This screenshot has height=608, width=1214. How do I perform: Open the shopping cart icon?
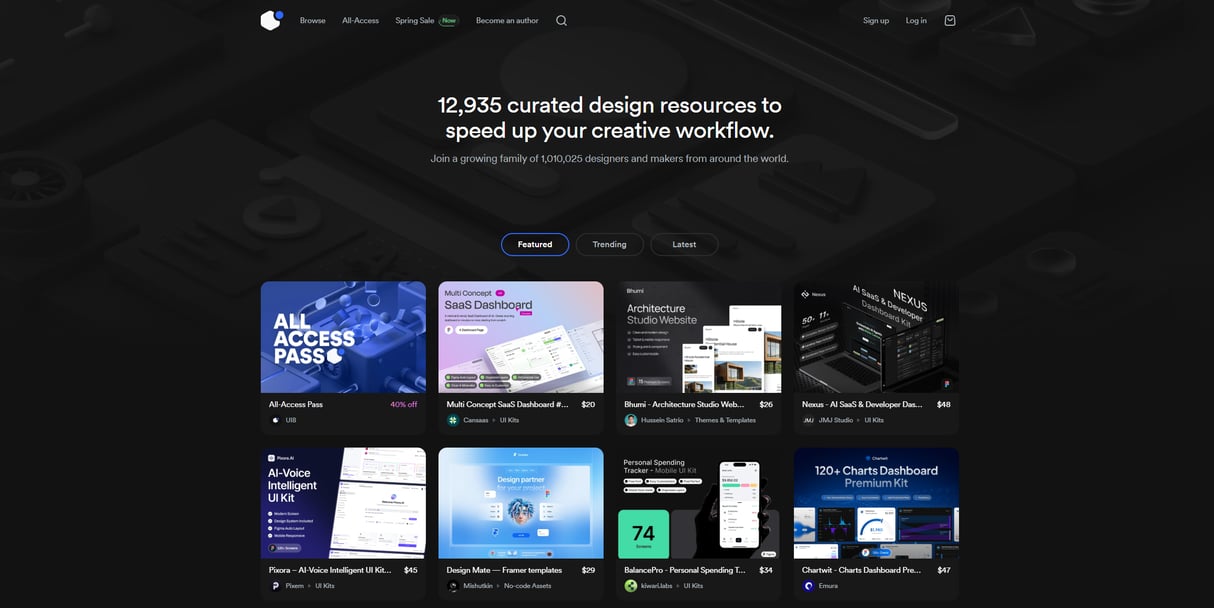pyautogui.click(x=949, y=20)
